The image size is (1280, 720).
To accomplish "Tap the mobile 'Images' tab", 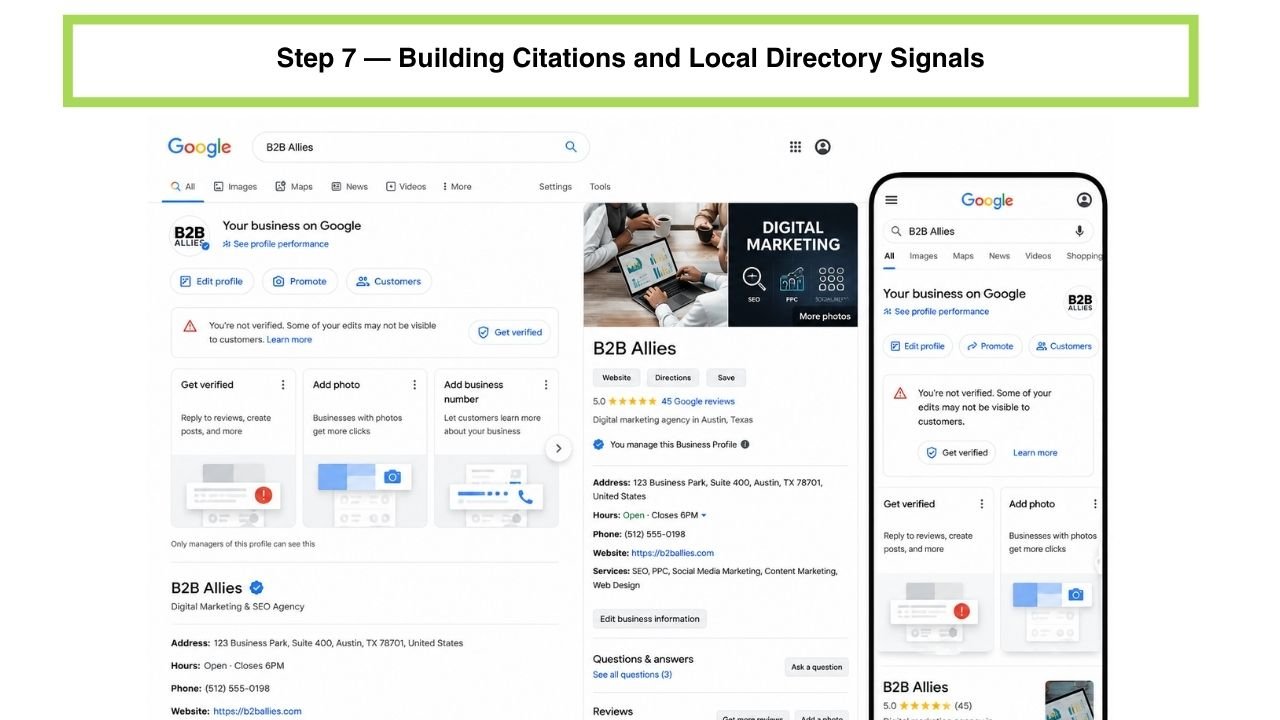I will [923, 256].
